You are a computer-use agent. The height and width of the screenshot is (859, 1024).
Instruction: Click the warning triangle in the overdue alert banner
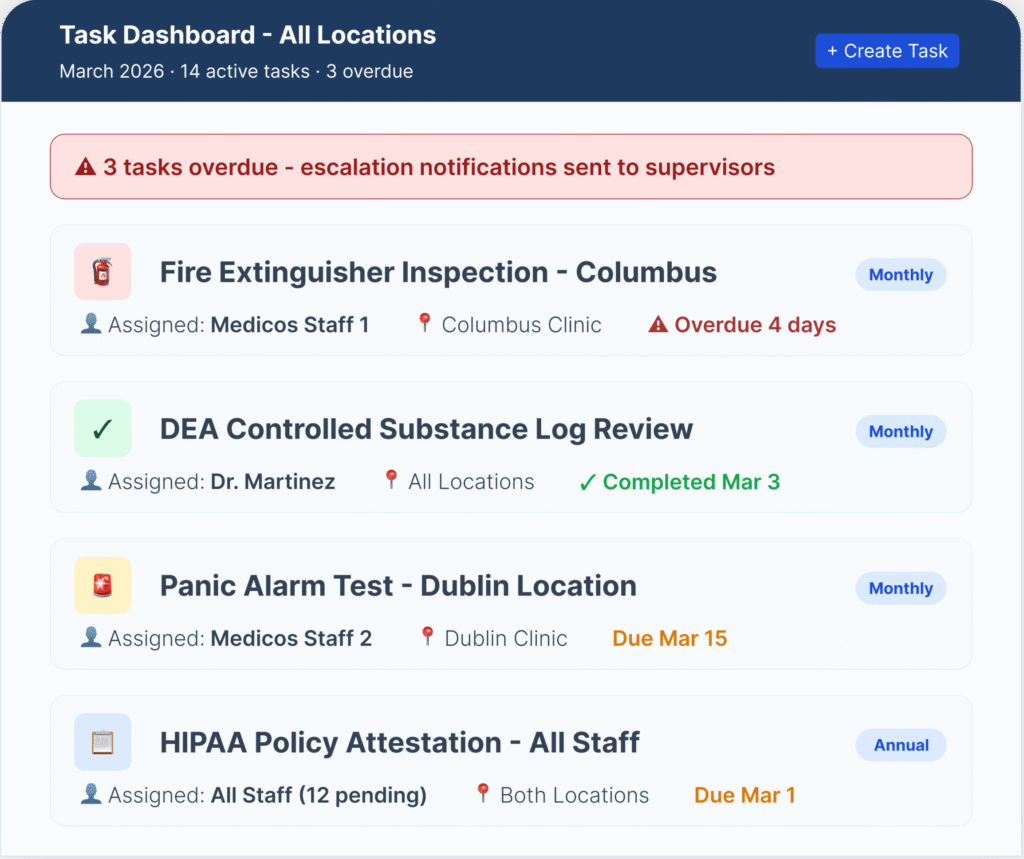(x=86, y=167)
